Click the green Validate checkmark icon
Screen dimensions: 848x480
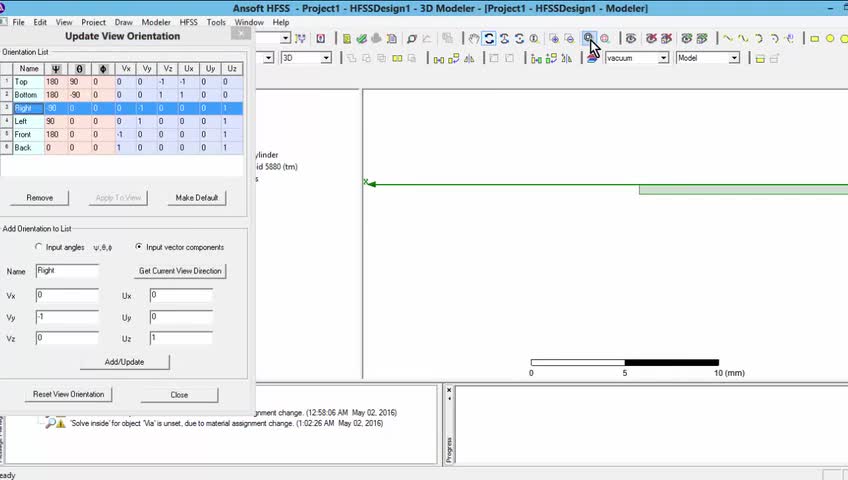[361, 39]
